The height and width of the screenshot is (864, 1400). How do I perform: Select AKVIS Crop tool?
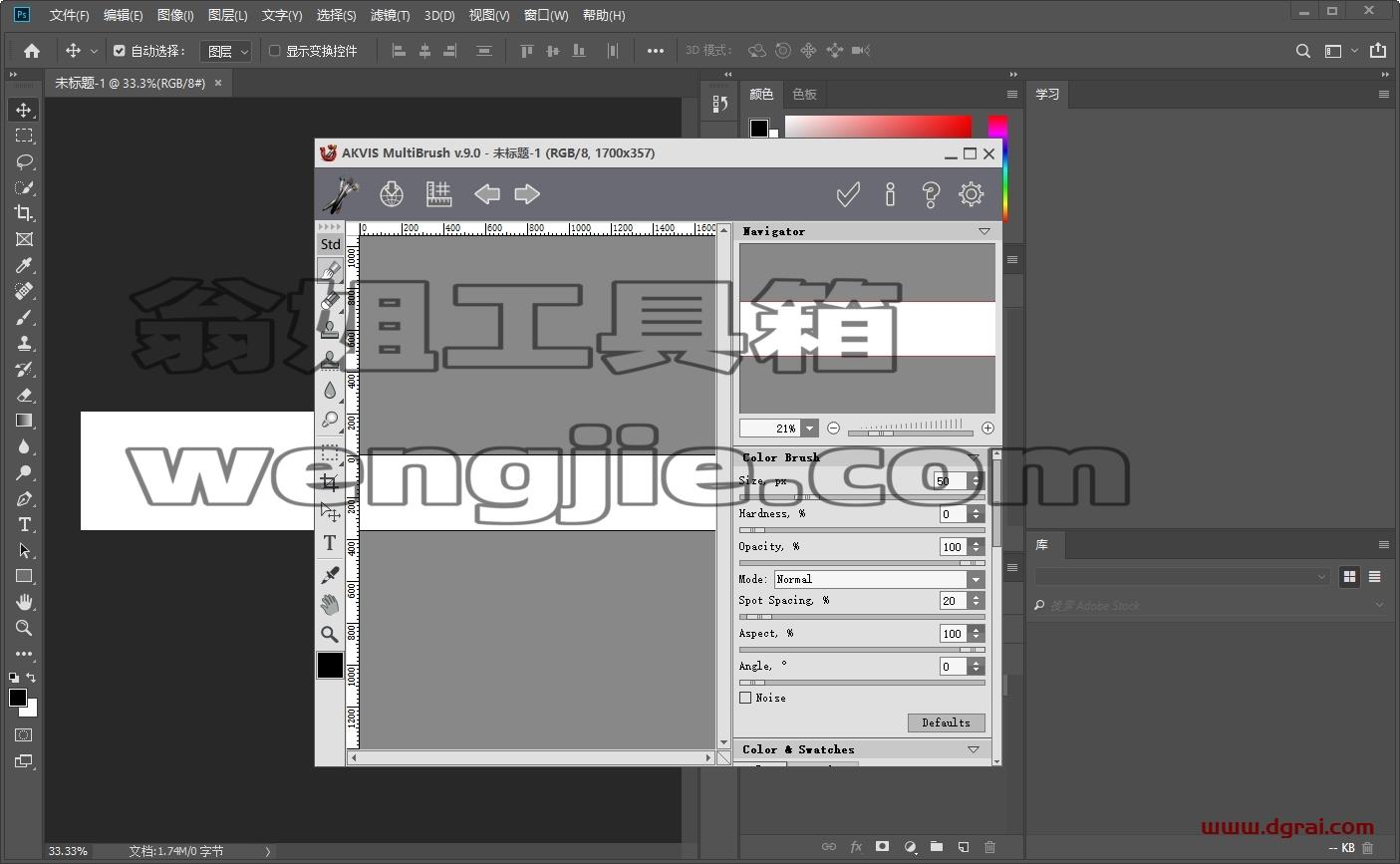(330, 483)
